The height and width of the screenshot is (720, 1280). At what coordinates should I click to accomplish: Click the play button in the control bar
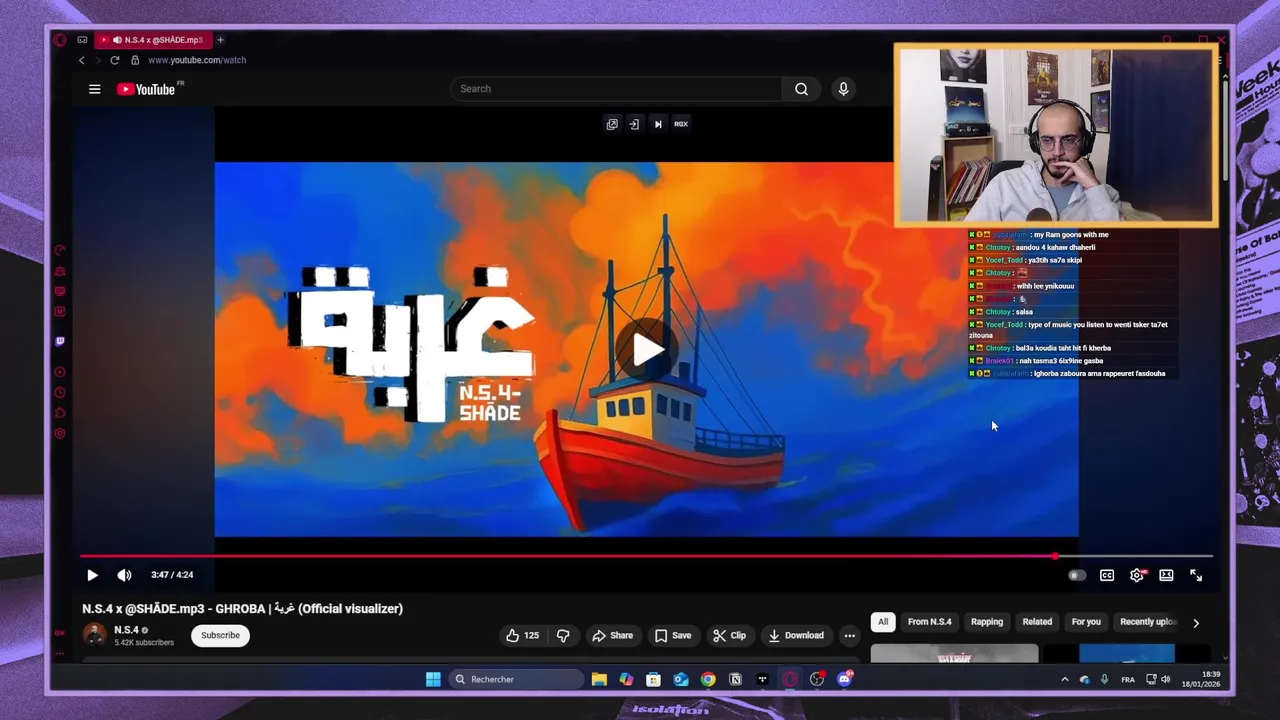(92, 575)
